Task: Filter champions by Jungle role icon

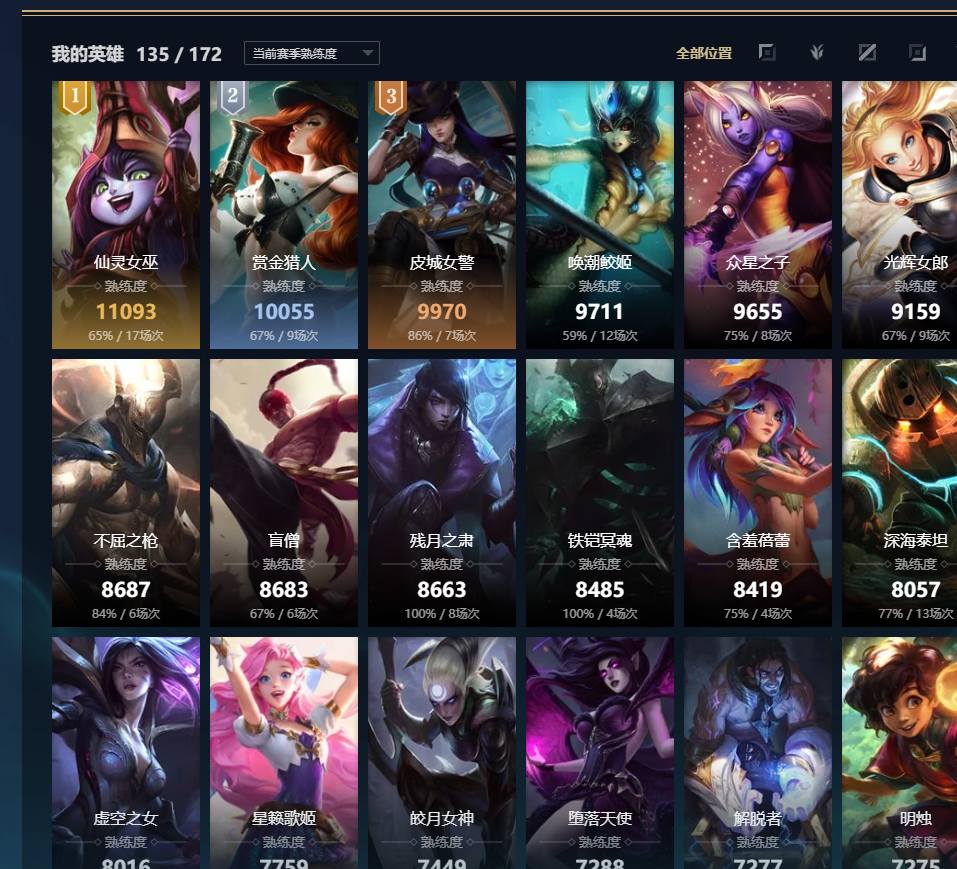Action: point(817,52)
